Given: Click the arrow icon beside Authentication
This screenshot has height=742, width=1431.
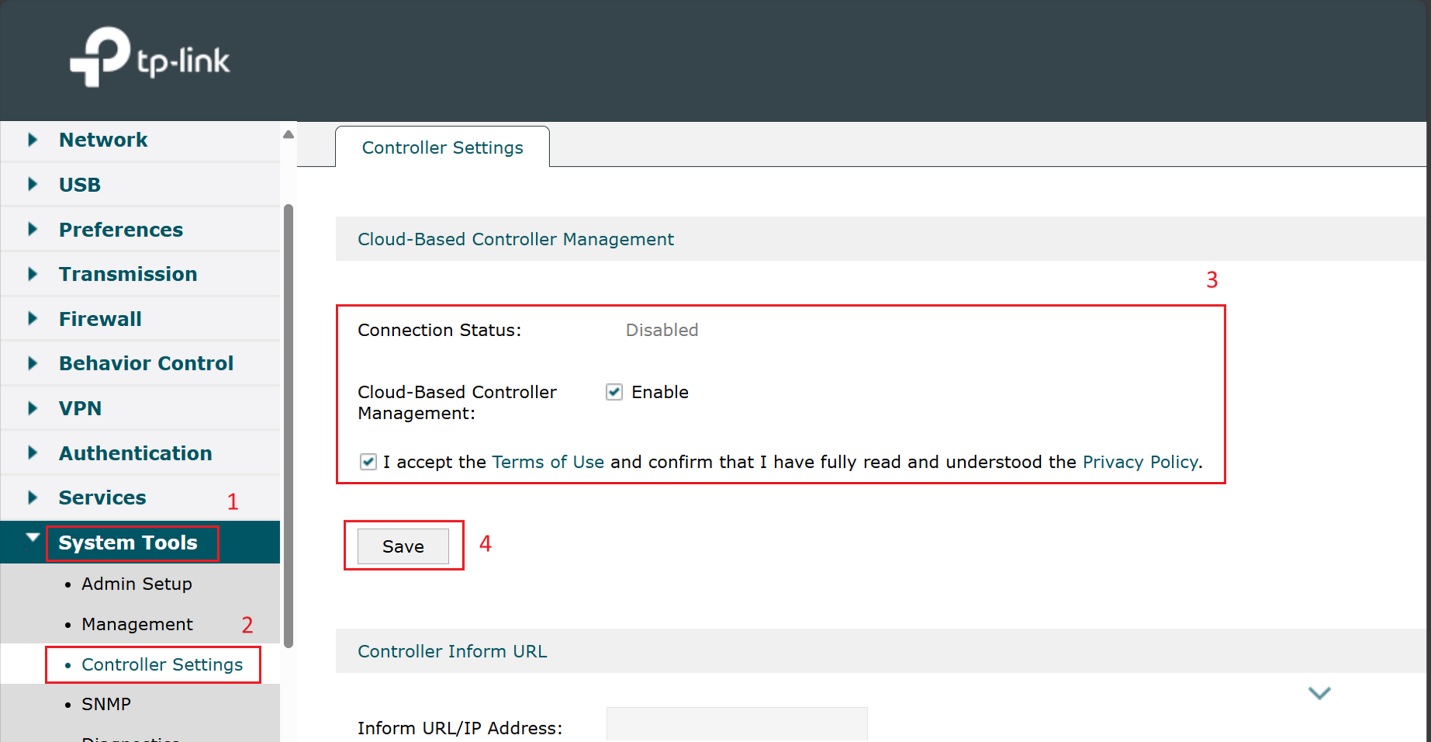Looking at the screenshot, I should tap(33, 453).
